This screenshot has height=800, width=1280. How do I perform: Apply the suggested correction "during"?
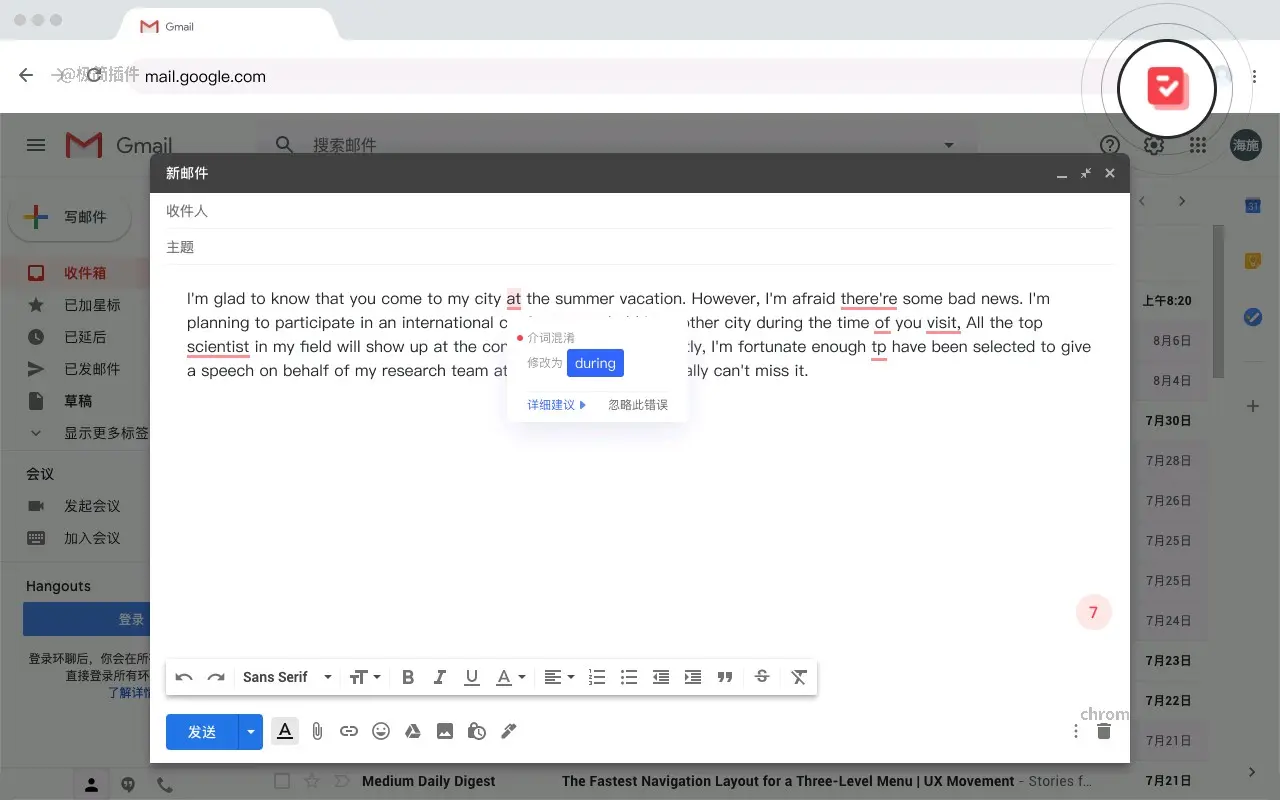coord(595,363)
